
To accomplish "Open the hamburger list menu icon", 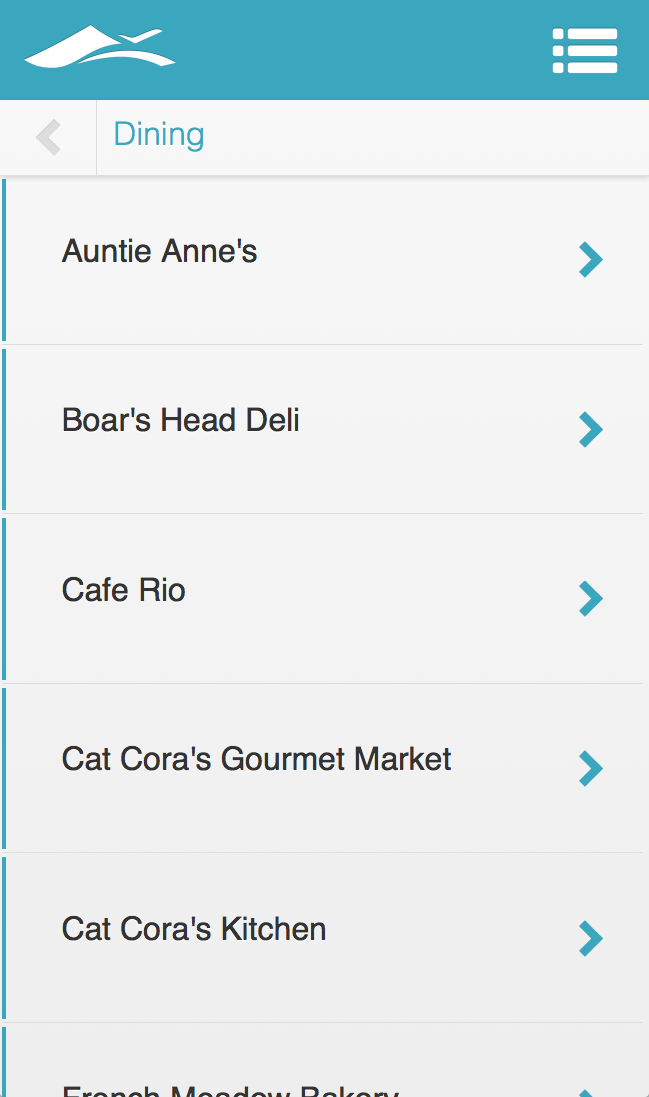I will [585, 50].
